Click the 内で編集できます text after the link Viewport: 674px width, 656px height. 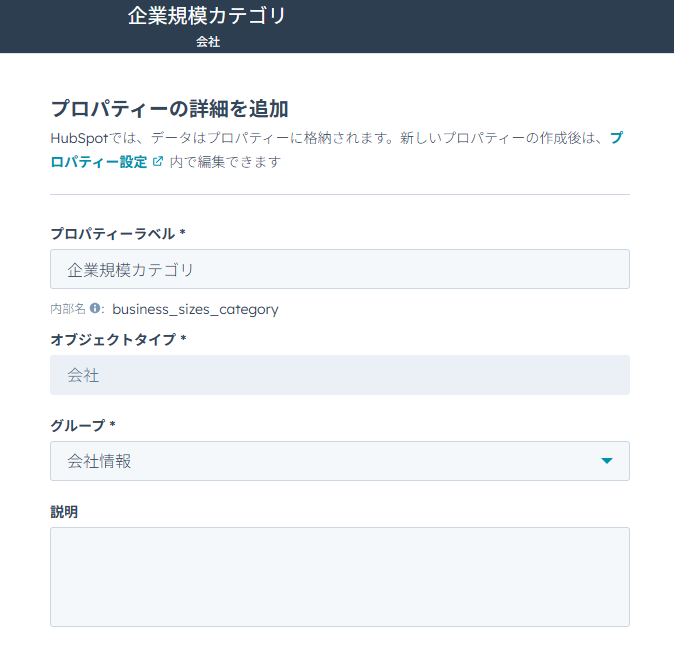225,161
